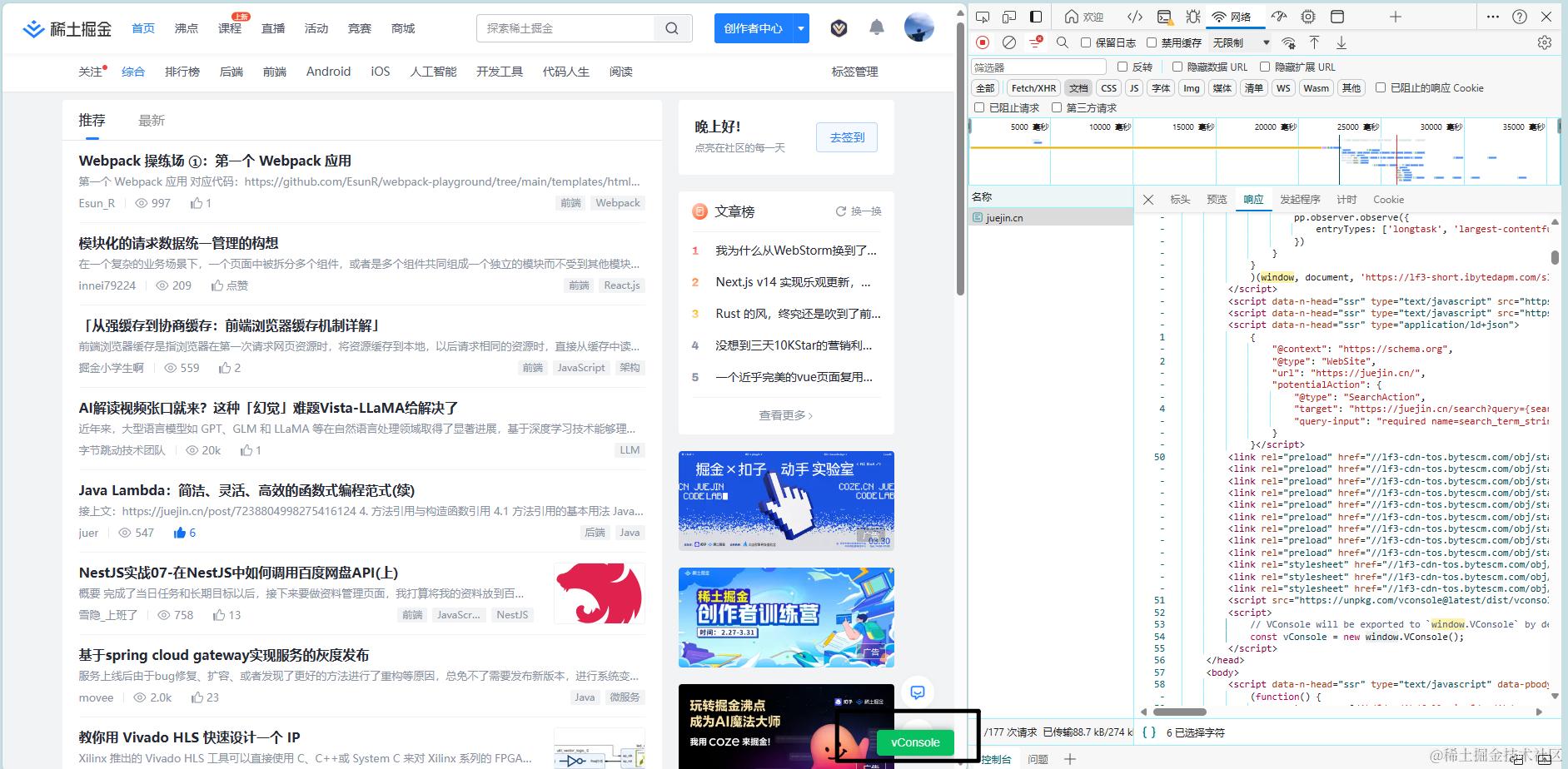Open the 无限制 throttling dropdown

[x=1242, y=42]
